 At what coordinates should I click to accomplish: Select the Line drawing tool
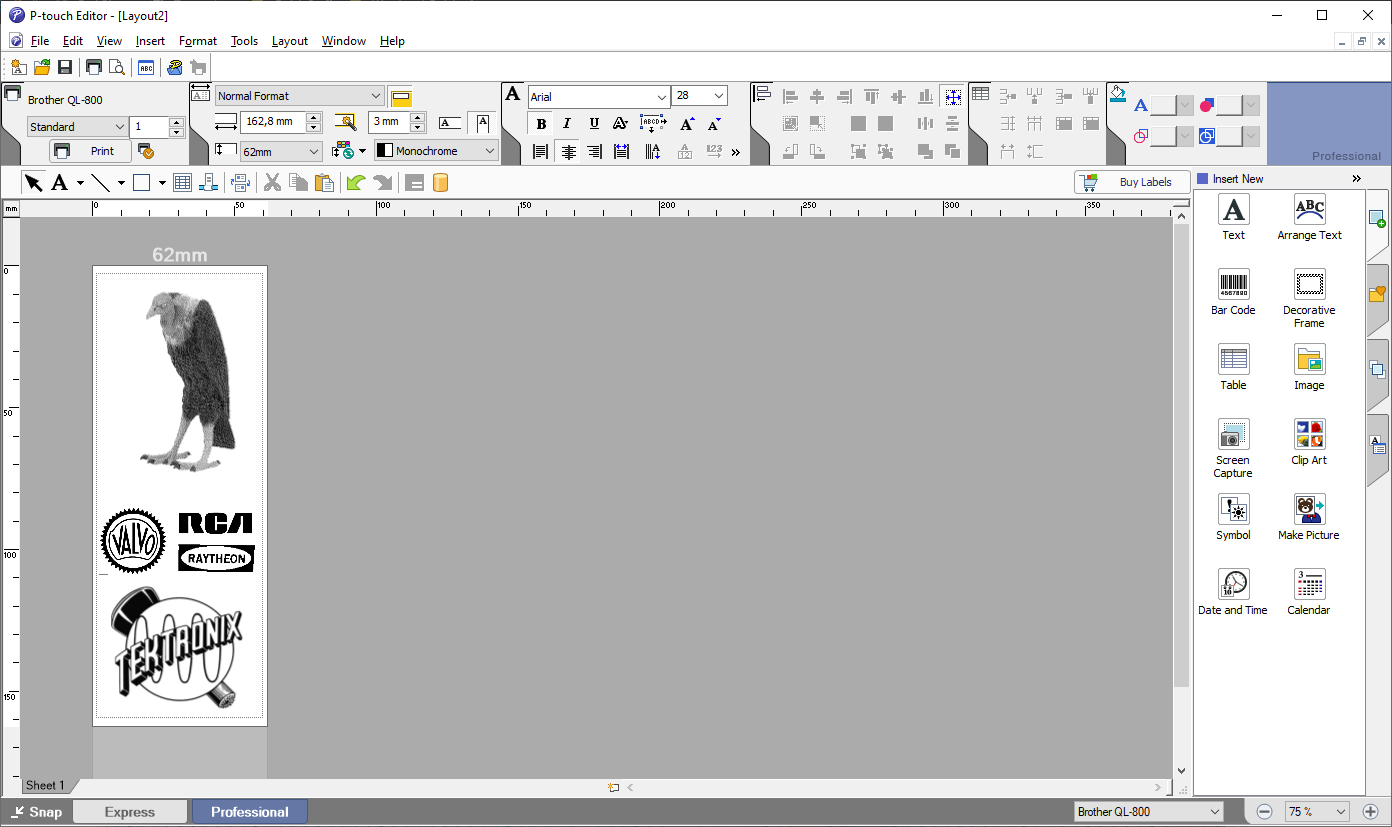pyautogui.click(x=101, y=183)
